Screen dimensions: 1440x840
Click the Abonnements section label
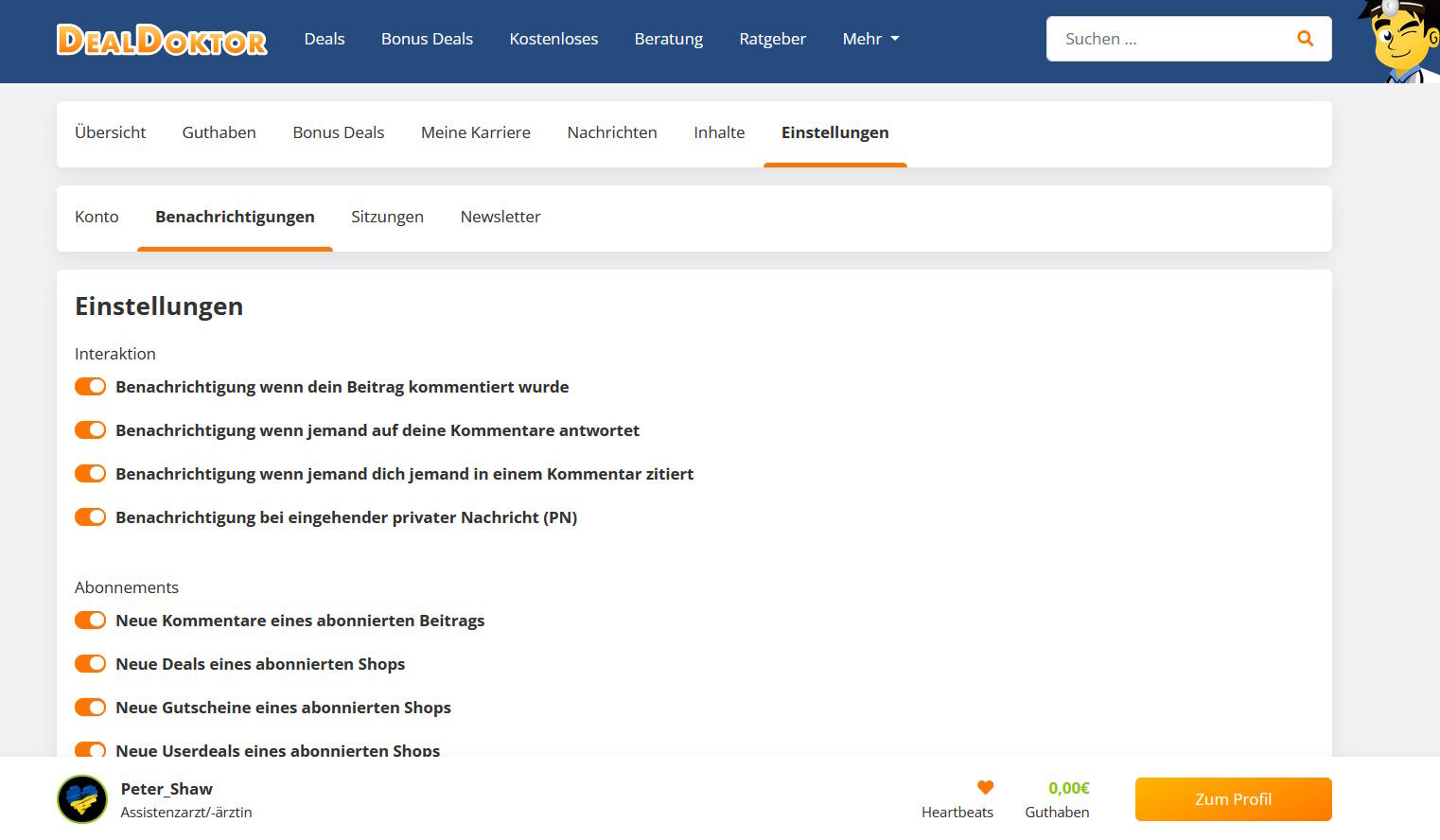[127, 587]
